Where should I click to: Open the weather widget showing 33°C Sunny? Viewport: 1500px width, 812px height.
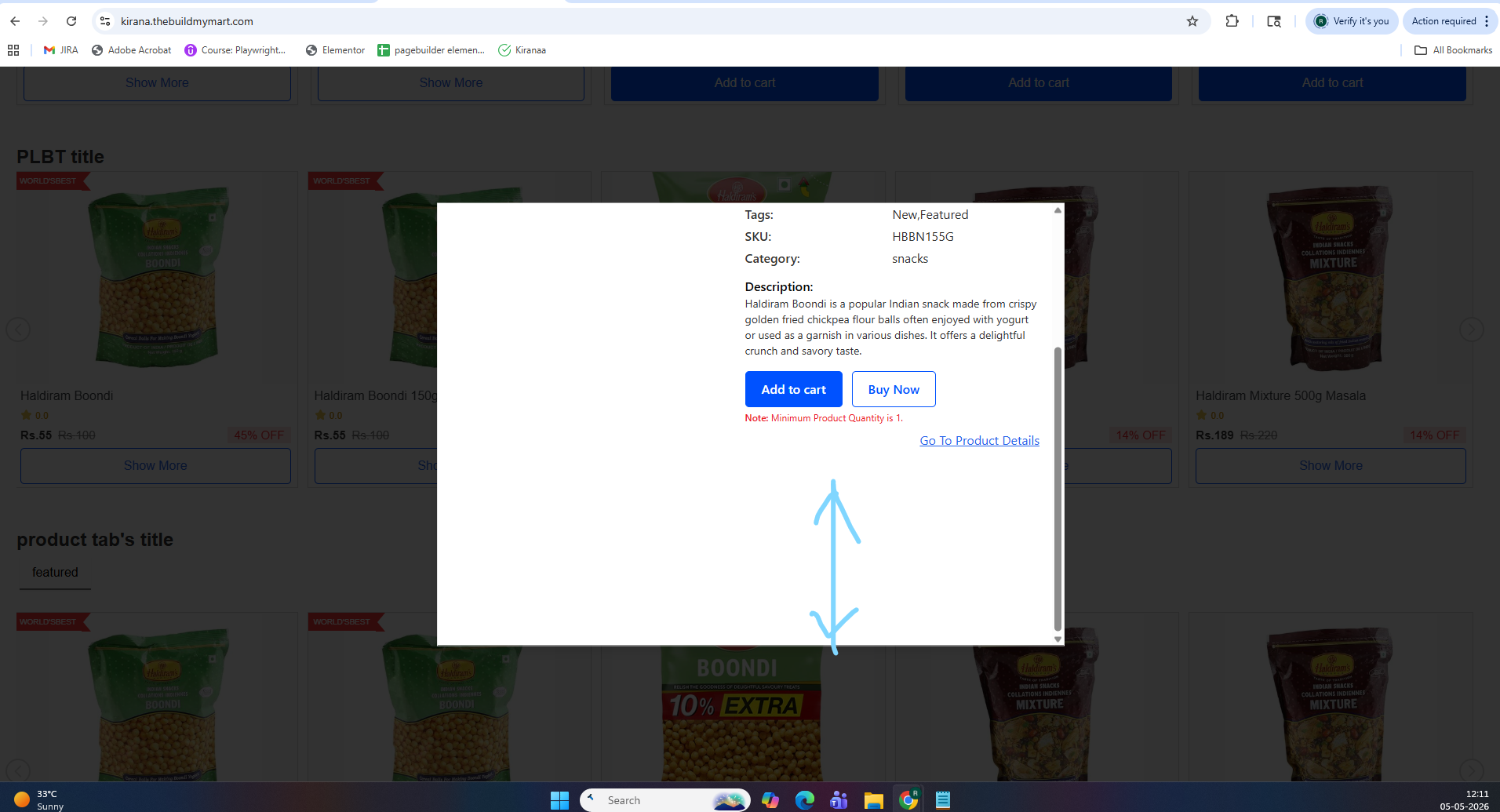(x=39, y=800)
